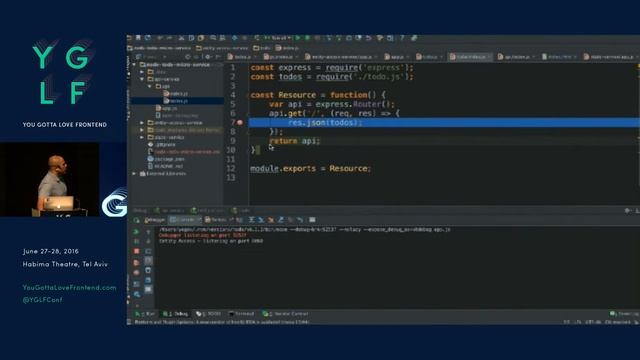640x360 pixels.
Task: Select app.js under api-service
Action: click(x=167, y=109)
